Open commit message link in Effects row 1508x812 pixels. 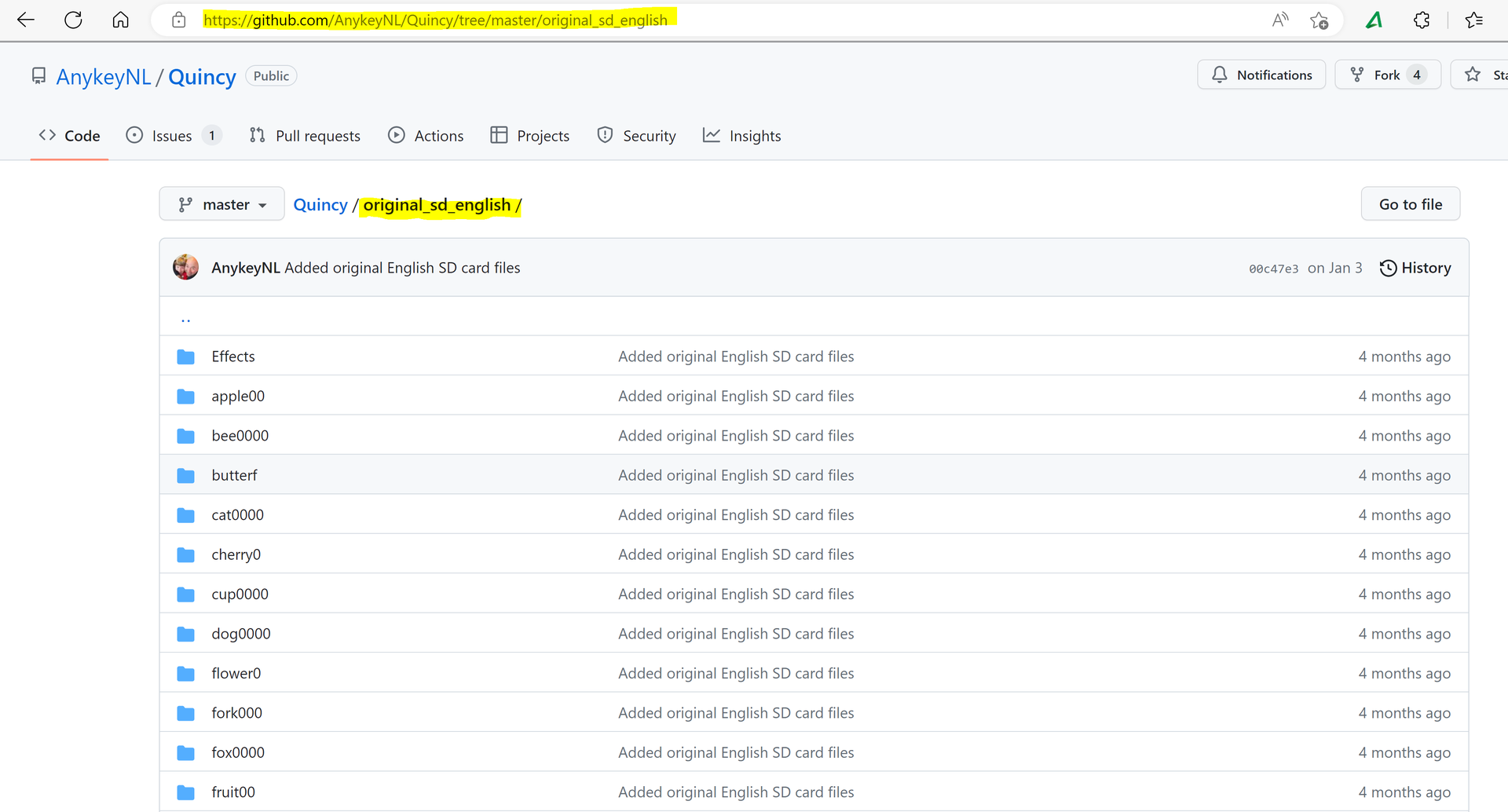[736, 357]
